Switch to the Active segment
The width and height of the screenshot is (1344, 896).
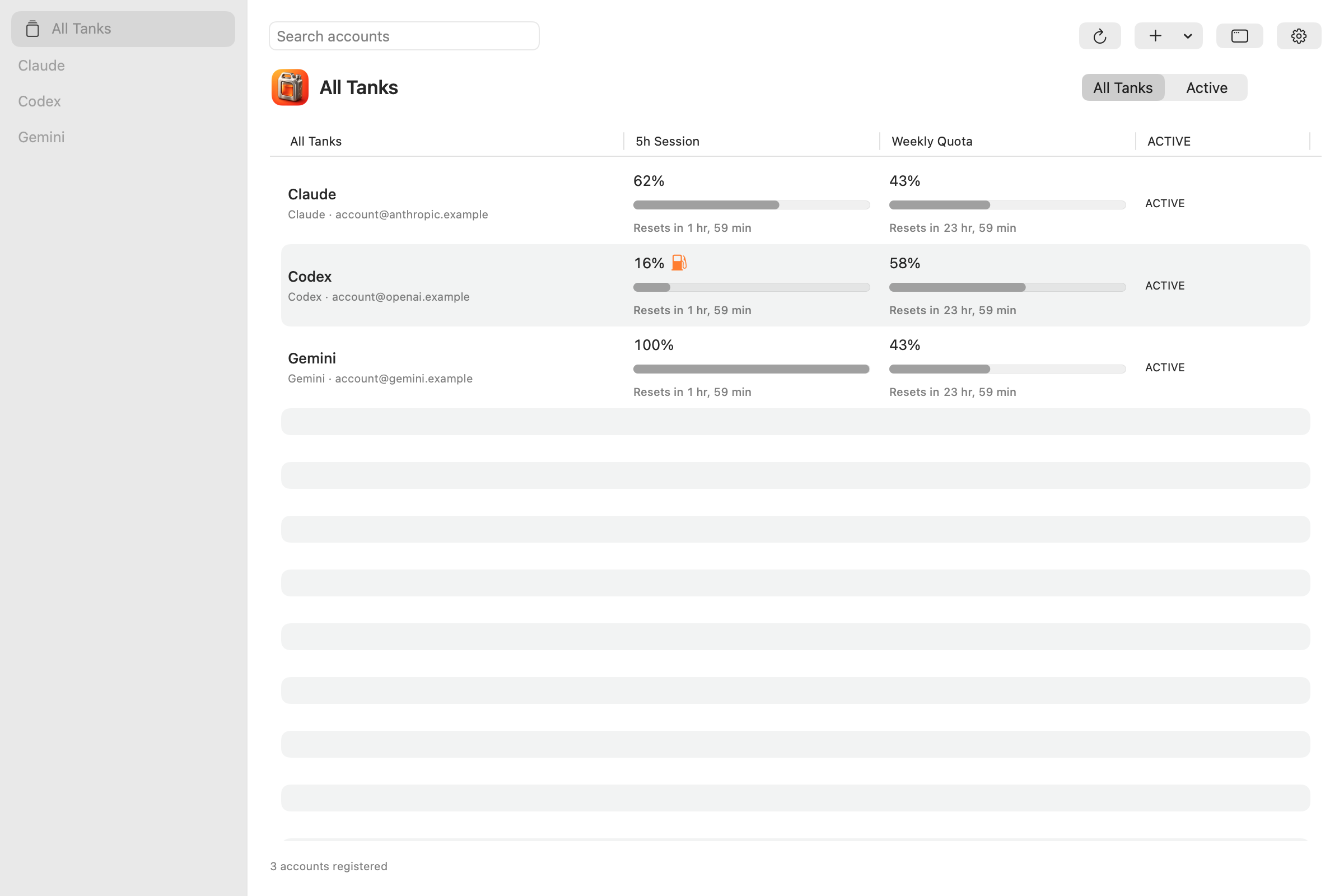point(1206,87)
